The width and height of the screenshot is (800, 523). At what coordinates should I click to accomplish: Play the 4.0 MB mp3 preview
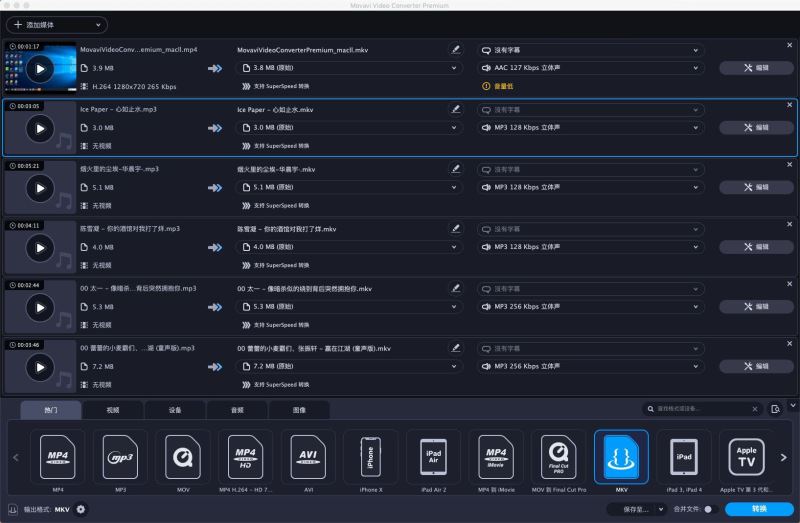click(x=40, y=248)
